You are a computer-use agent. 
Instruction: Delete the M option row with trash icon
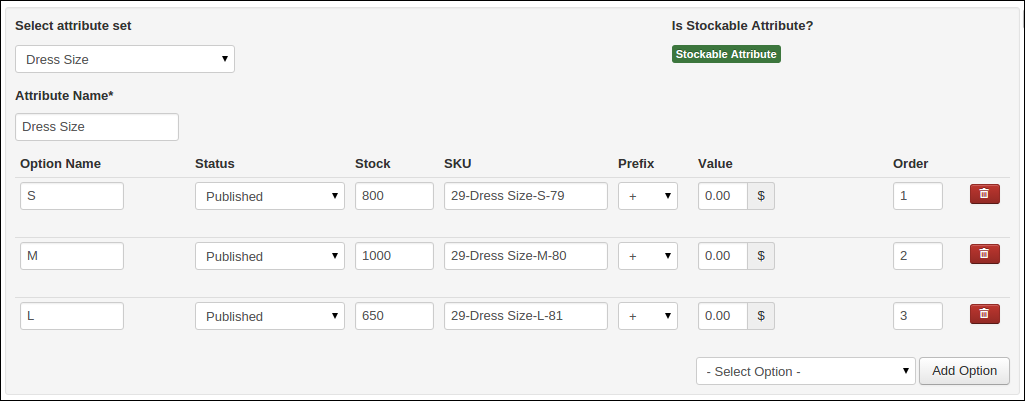coord(984,254)
